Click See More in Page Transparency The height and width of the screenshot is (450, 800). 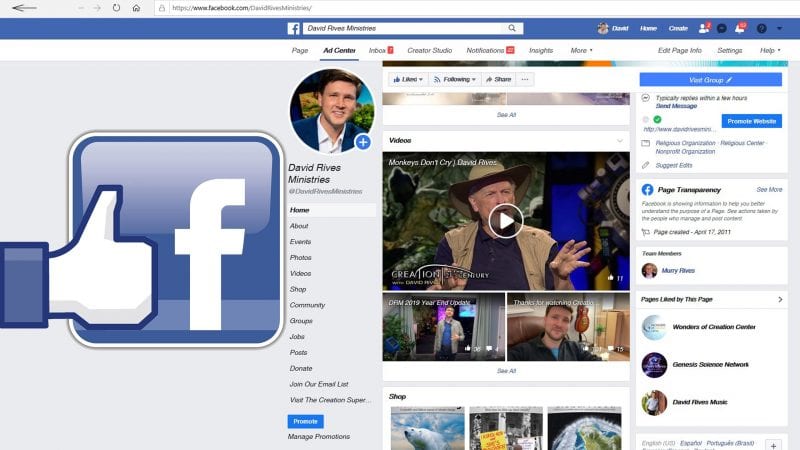point(769,190)
